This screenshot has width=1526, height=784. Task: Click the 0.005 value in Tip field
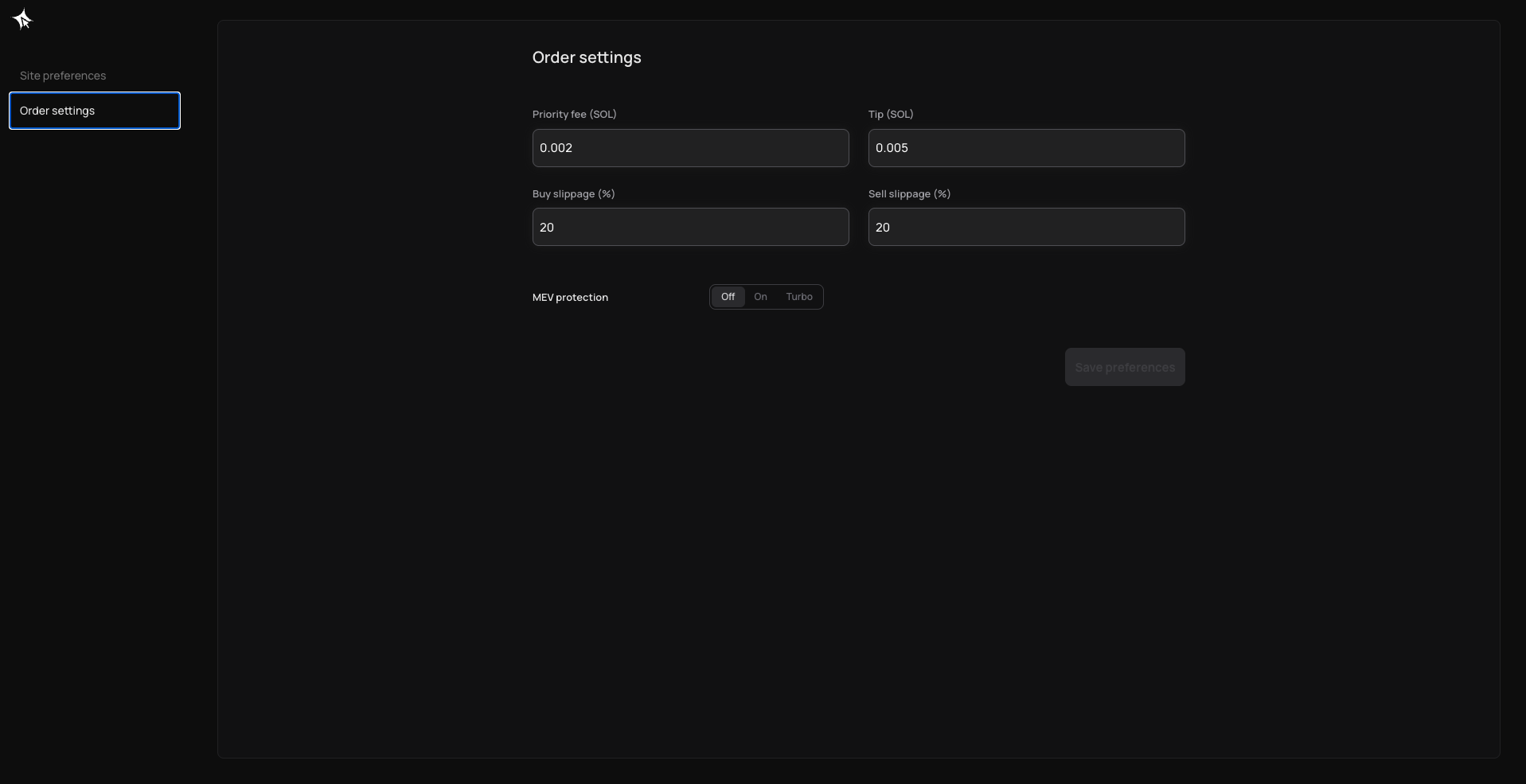(892, 148)
